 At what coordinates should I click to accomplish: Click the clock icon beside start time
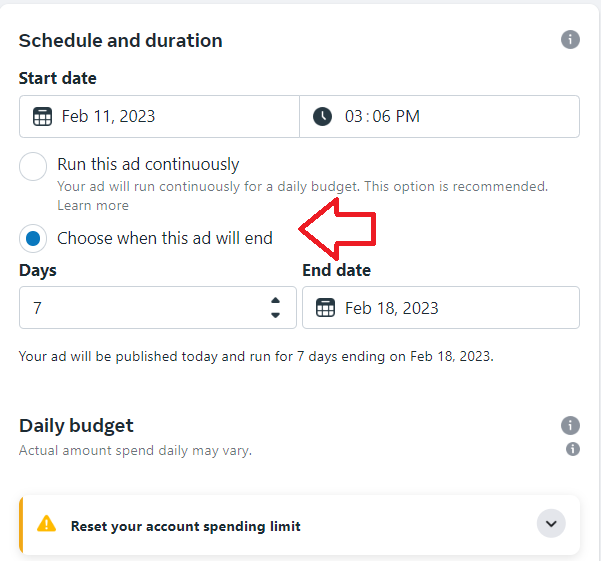pos(322,116)
